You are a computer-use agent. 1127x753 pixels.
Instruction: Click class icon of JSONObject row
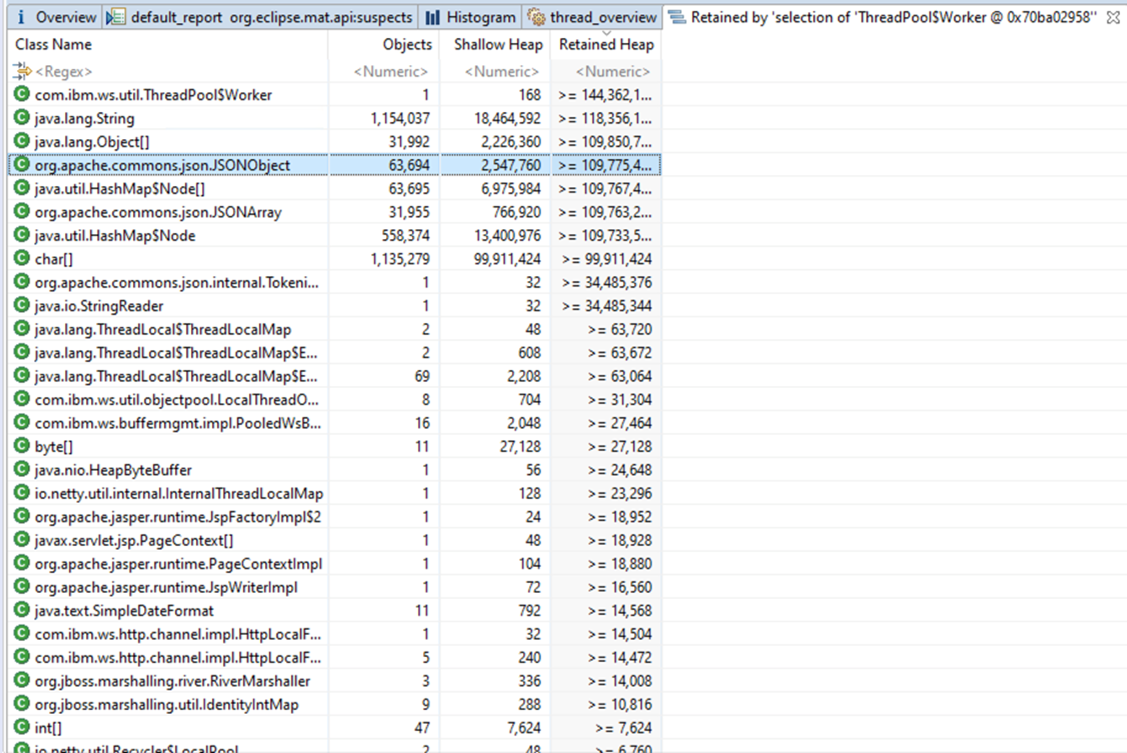point(22,165)
